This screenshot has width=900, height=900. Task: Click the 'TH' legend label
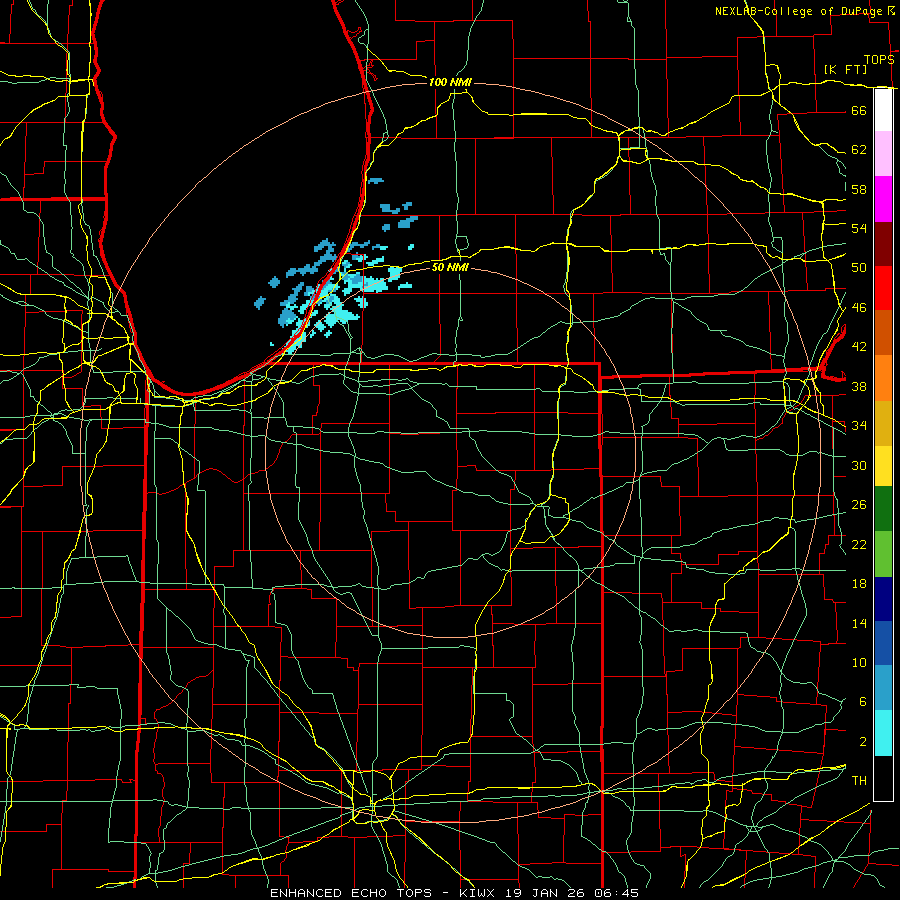pos(859,781)
